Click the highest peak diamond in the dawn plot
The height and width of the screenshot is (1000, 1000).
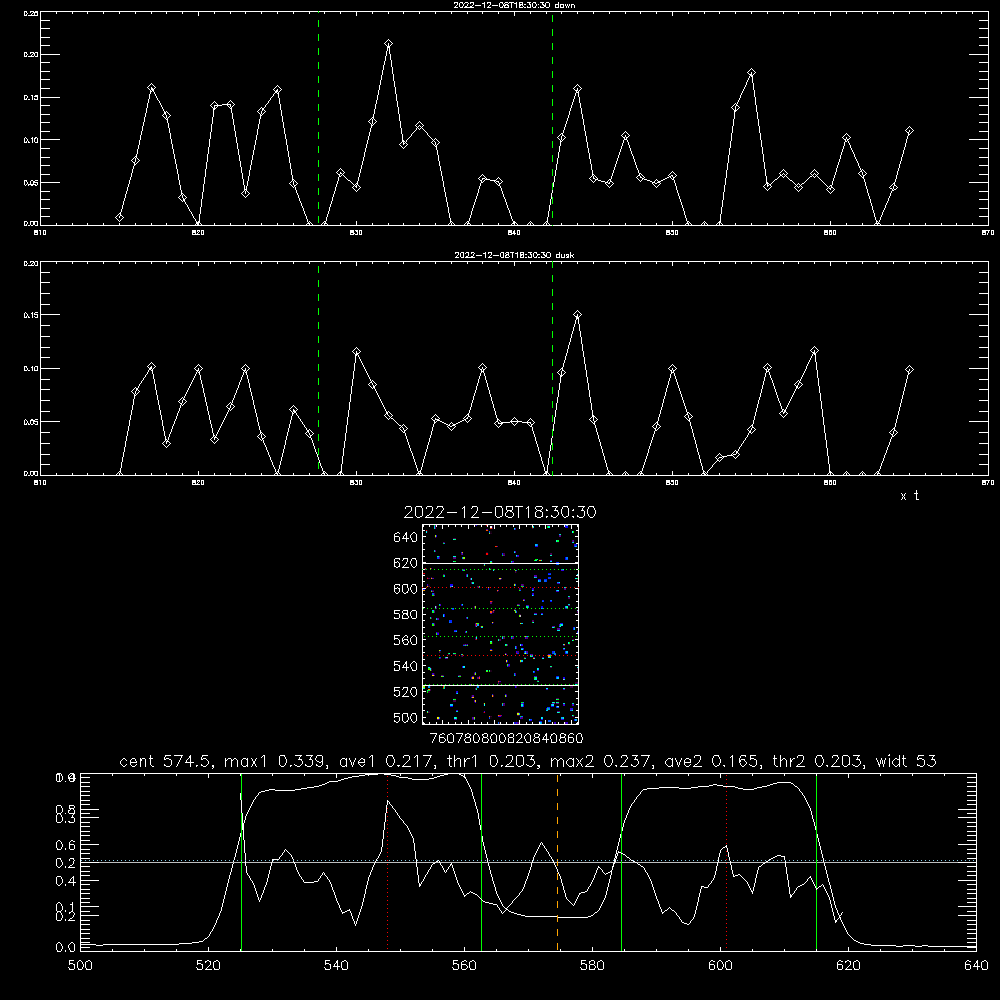click(388, 43)
